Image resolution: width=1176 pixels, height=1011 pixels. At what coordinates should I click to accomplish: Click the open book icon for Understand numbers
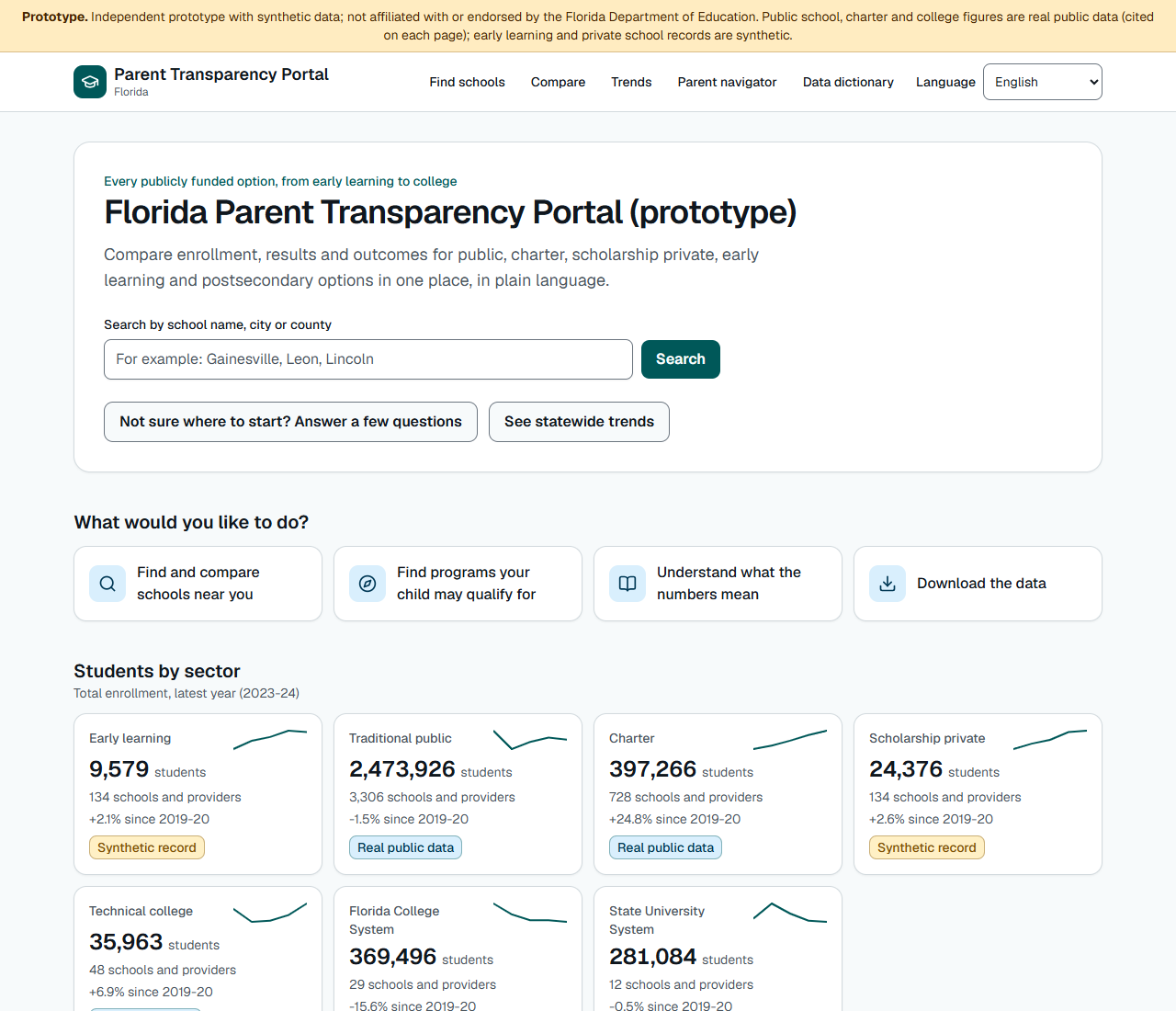pyautogui.click(x=628, y=584)
